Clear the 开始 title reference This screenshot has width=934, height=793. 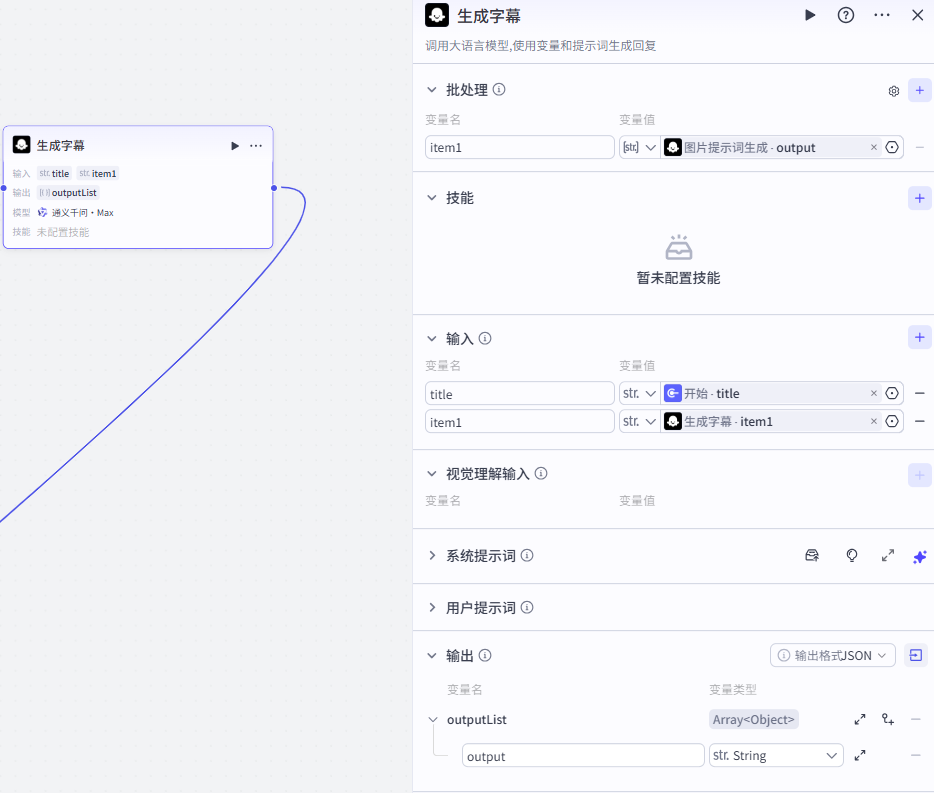point(873,393)
